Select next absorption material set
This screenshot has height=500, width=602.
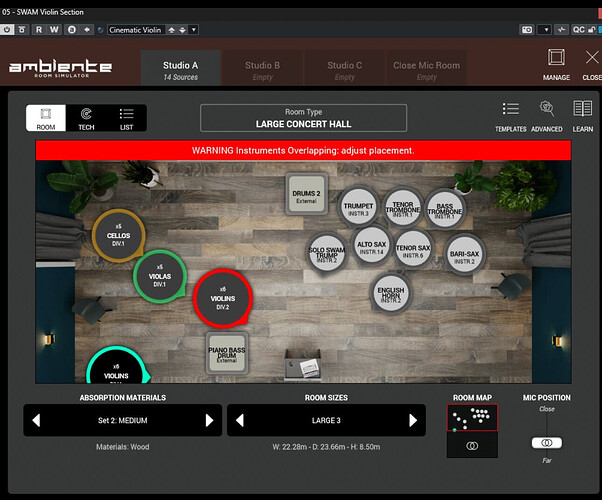coord(209,420)
